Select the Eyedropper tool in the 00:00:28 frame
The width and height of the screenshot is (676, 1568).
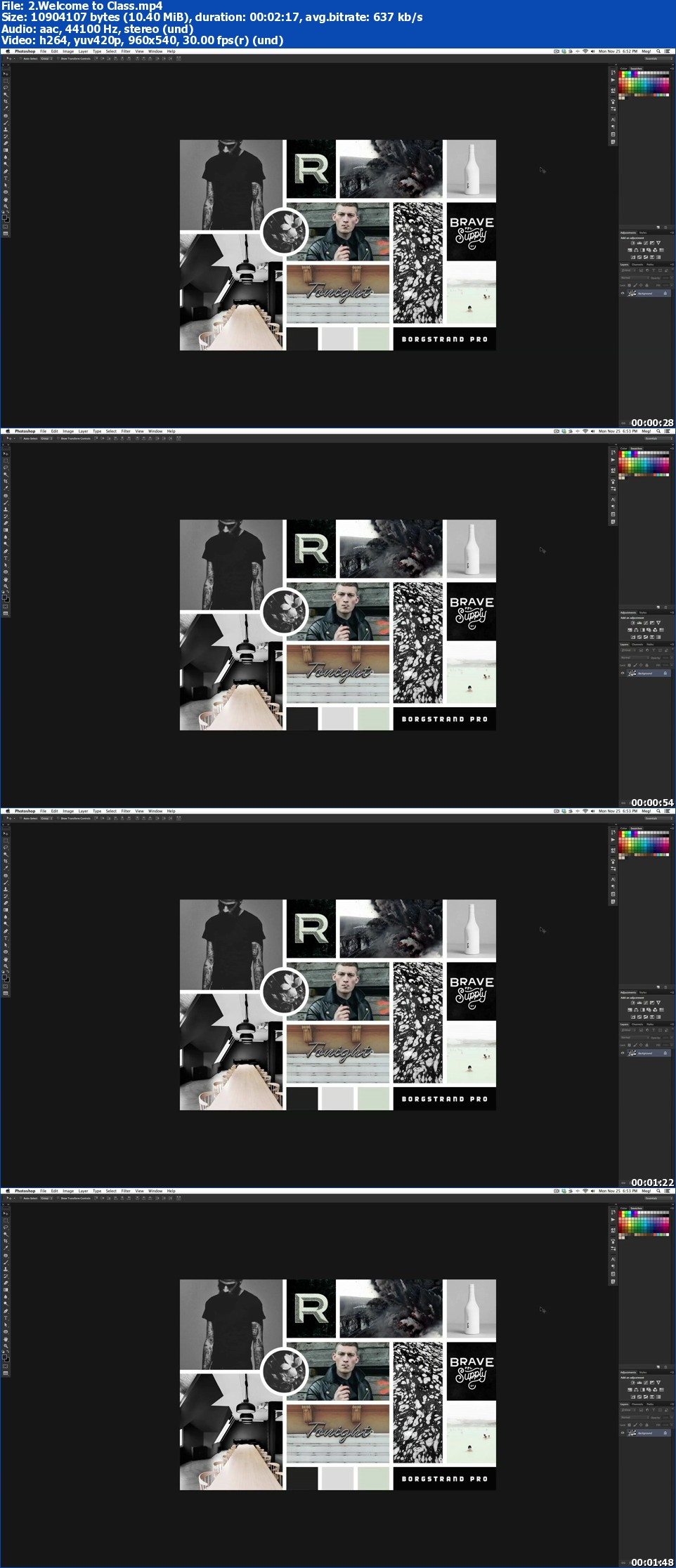pos(6,108)
